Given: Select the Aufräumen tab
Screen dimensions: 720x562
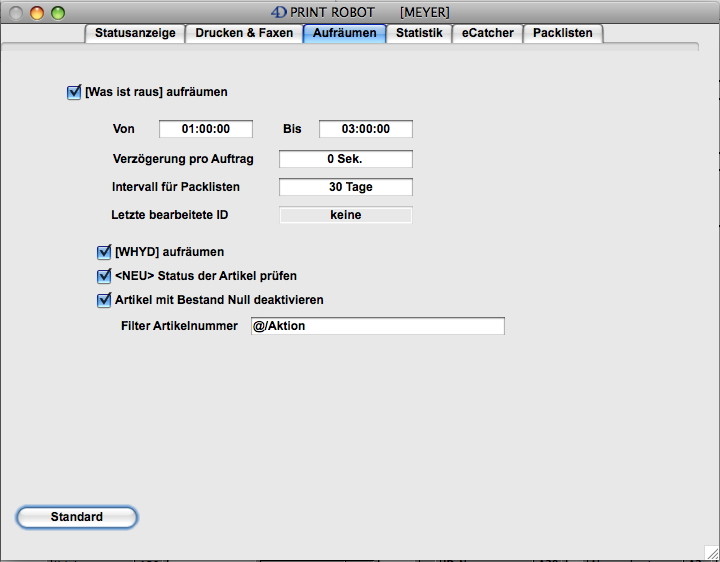Looking at the screenshot, I should click(344, 33).
